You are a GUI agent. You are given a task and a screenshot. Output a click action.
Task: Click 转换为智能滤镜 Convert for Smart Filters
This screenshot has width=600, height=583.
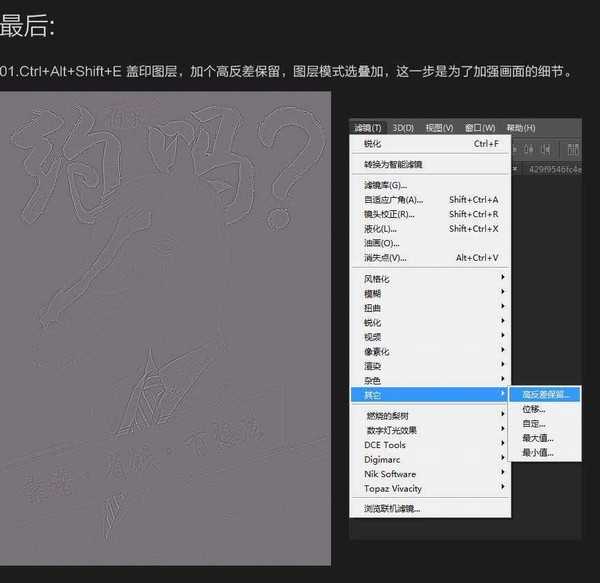[393, 164]
